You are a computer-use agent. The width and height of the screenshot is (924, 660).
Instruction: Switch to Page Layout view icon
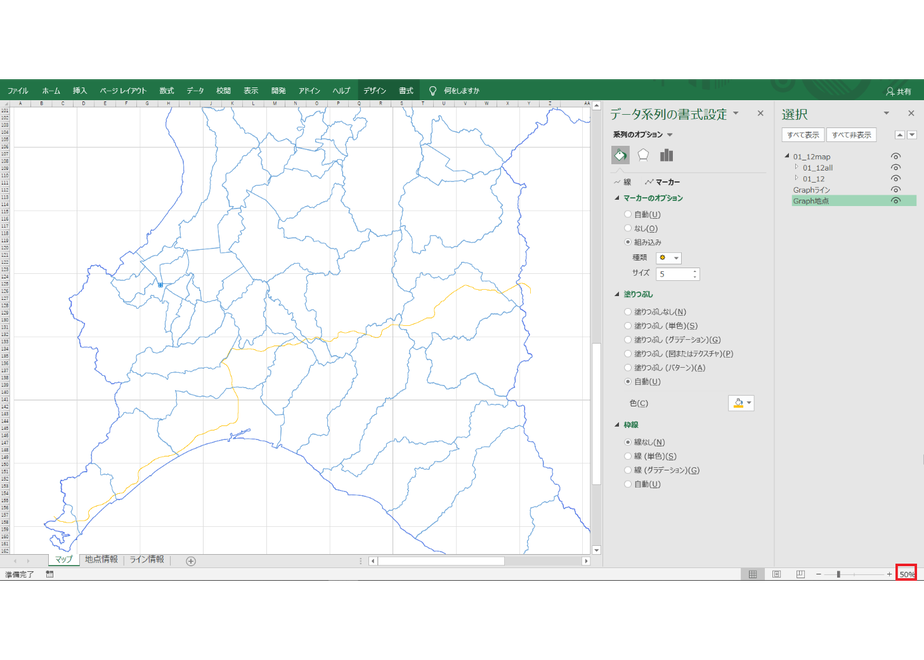click(777, 574)
